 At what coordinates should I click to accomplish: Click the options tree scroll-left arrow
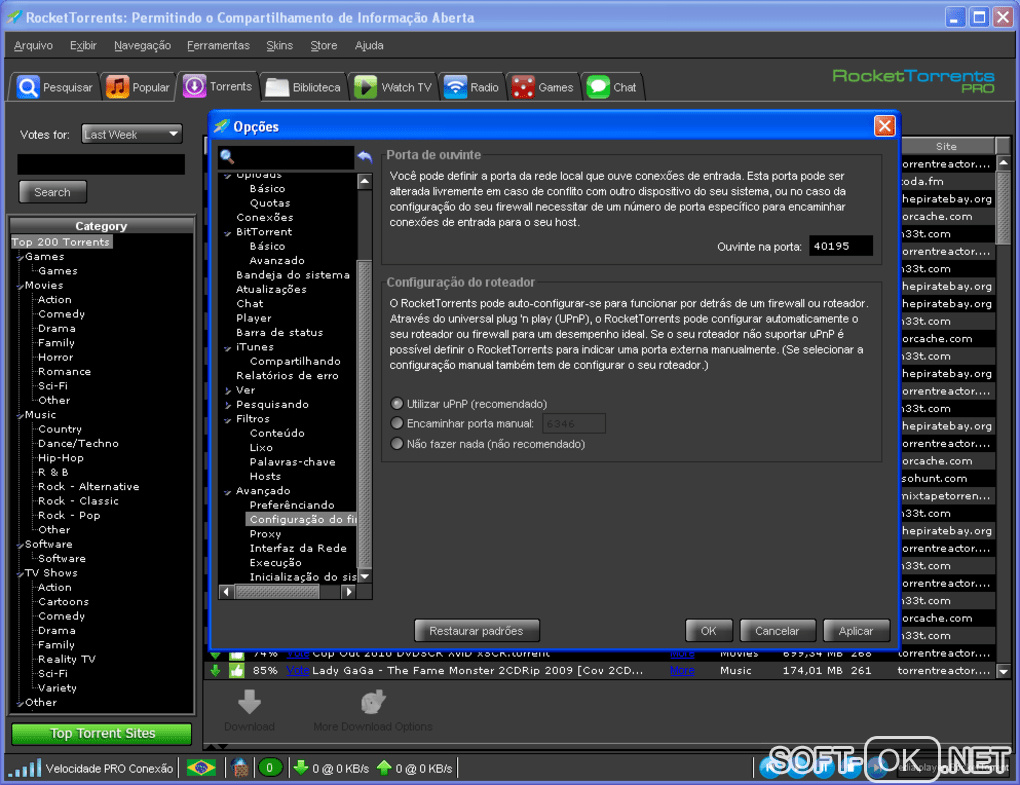(226, 592)
